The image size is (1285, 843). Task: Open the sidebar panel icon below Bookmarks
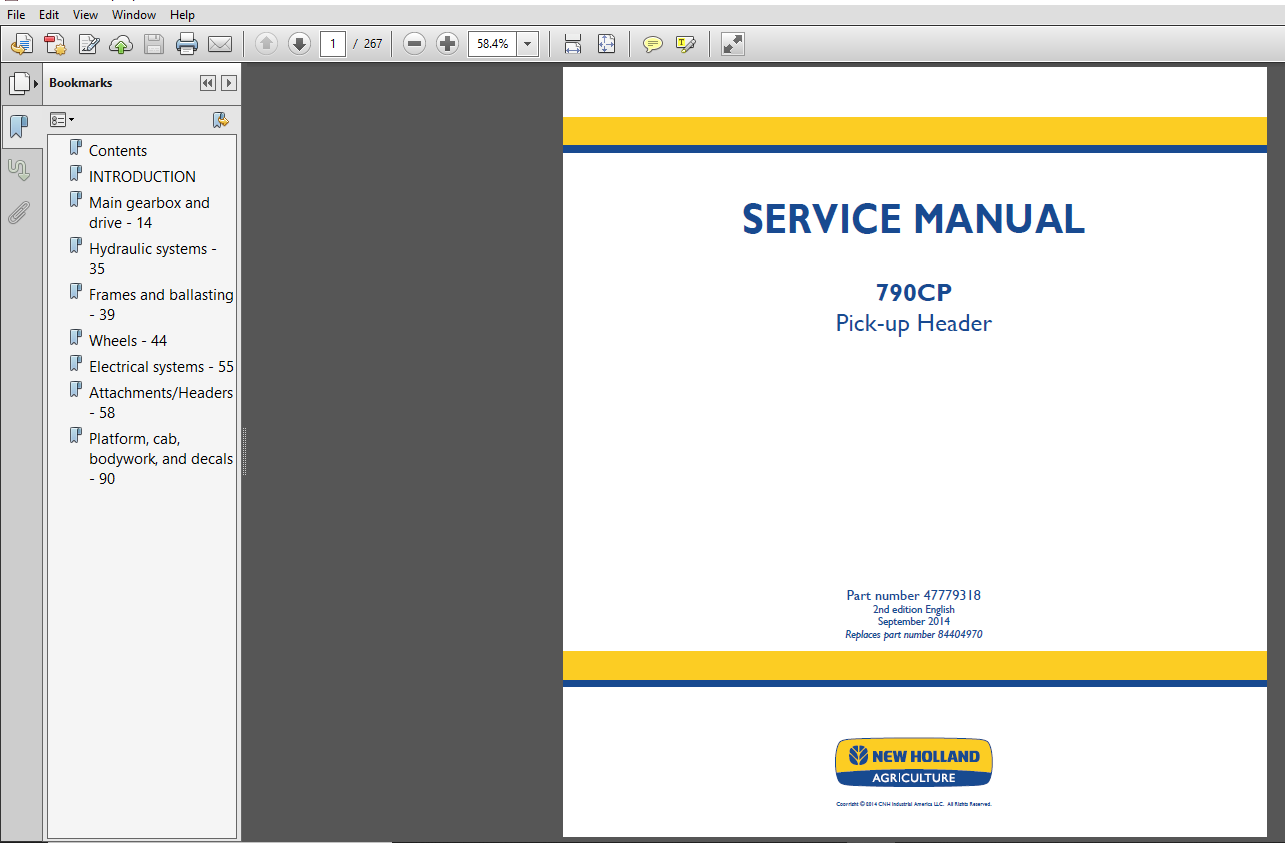pos(19,169)
